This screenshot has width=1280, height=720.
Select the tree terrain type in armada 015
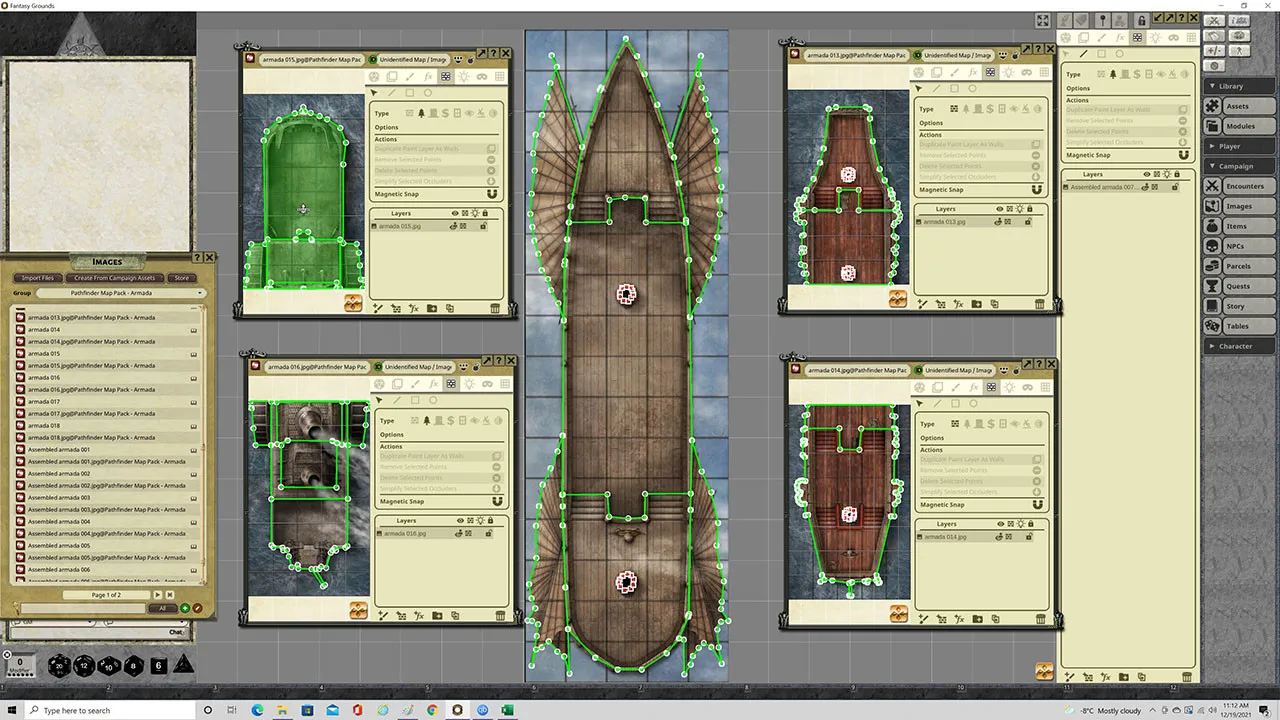(421, 113)
